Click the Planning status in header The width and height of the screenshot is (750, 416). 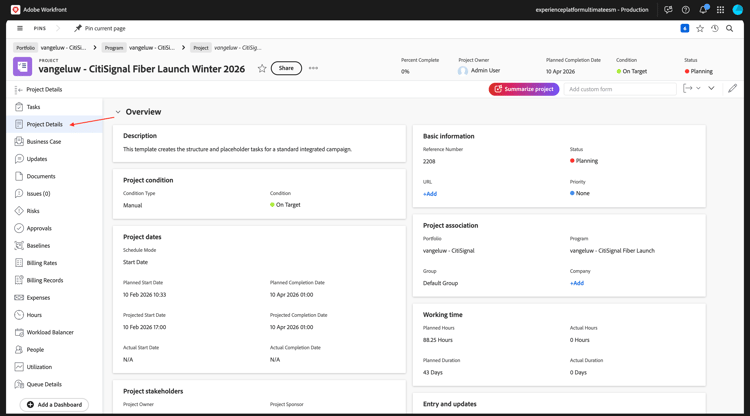click(x=698, y=71)
